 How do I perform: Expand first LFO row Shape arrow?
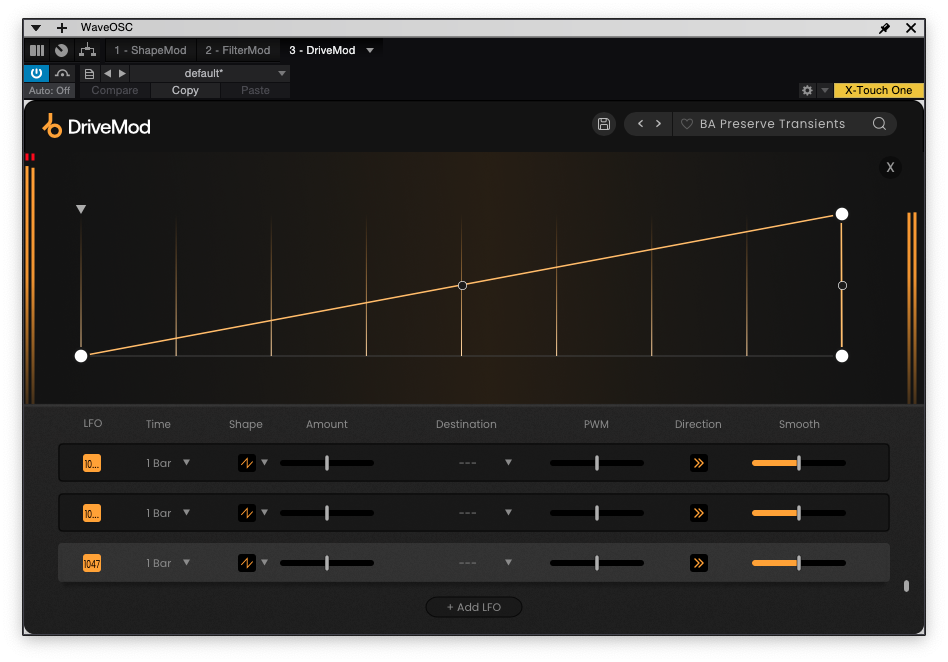(264, 462)
